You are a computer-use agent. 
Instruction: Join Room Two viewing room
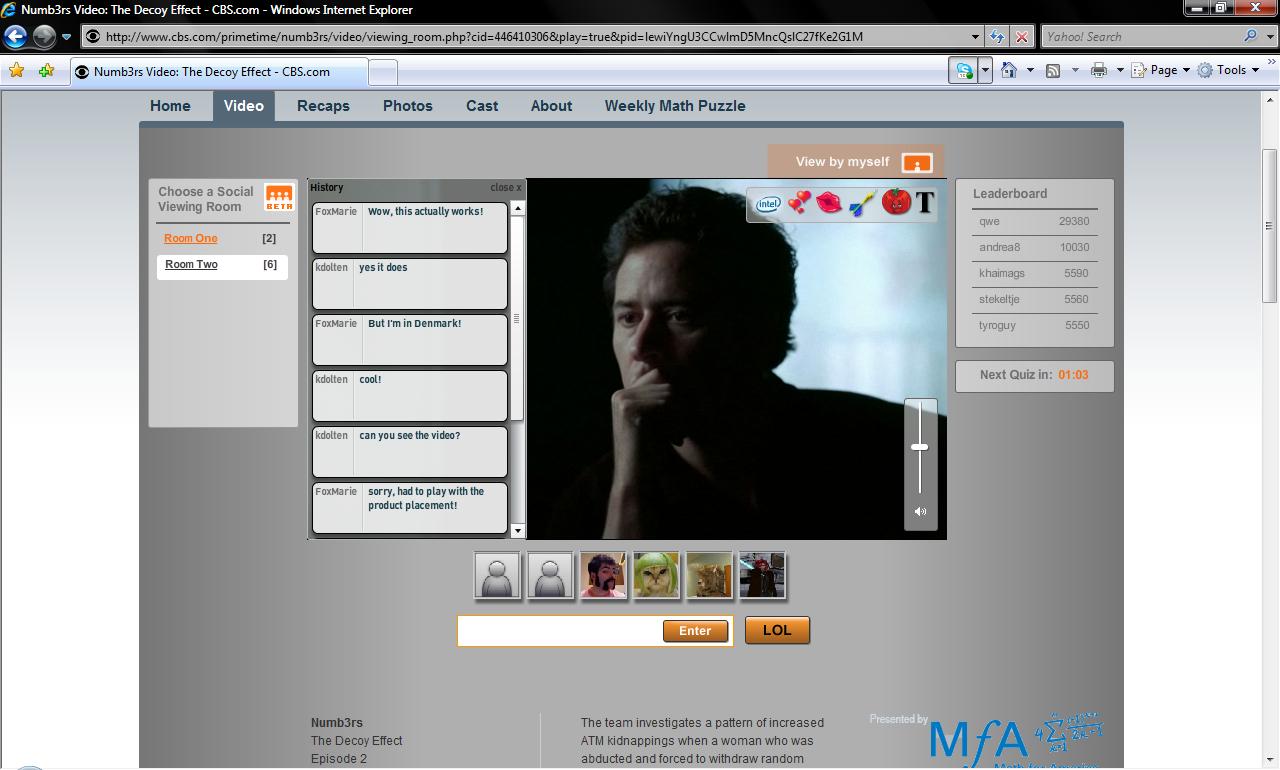(x=191, y=265)
